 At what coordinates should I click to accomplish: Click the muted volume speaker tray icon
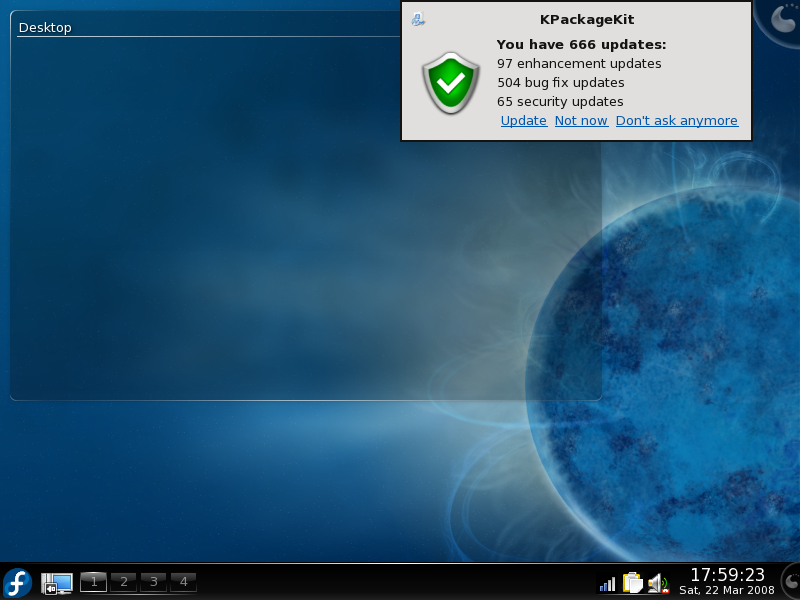pyautogui.click(x=657, y=583)
